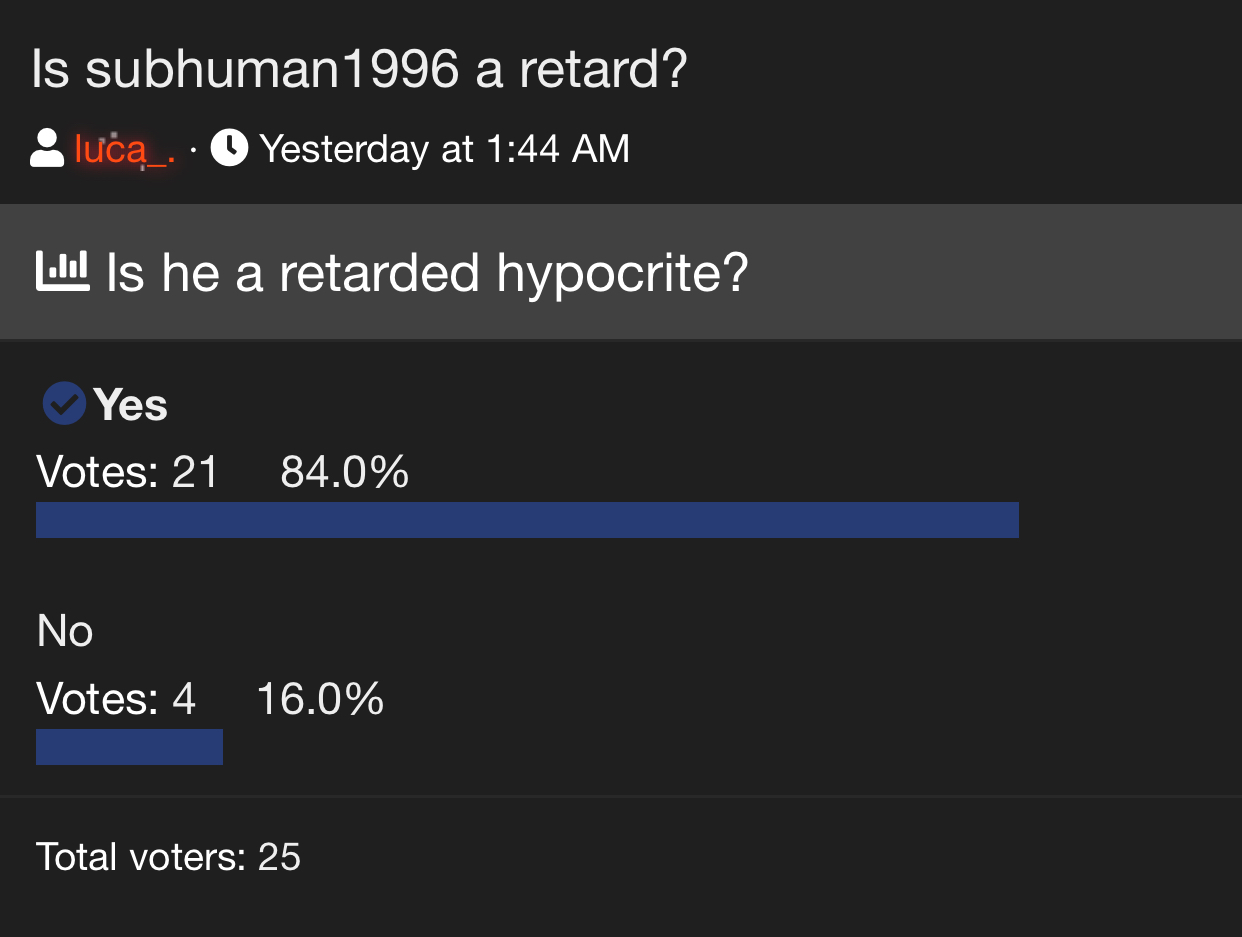Click the poll bar-chart icon
Screen dimensions: 1242x937
coord(63,271)
